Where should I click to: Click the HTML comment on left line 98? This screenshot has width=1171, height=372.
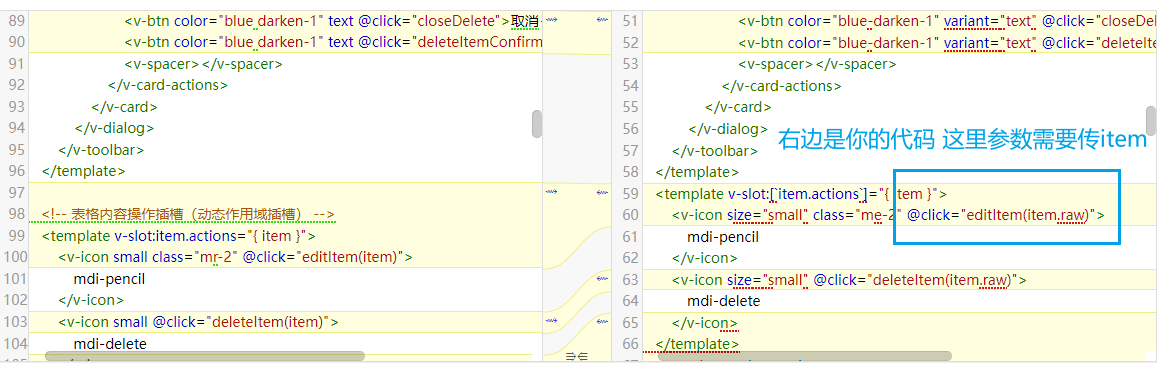[188, 214]
